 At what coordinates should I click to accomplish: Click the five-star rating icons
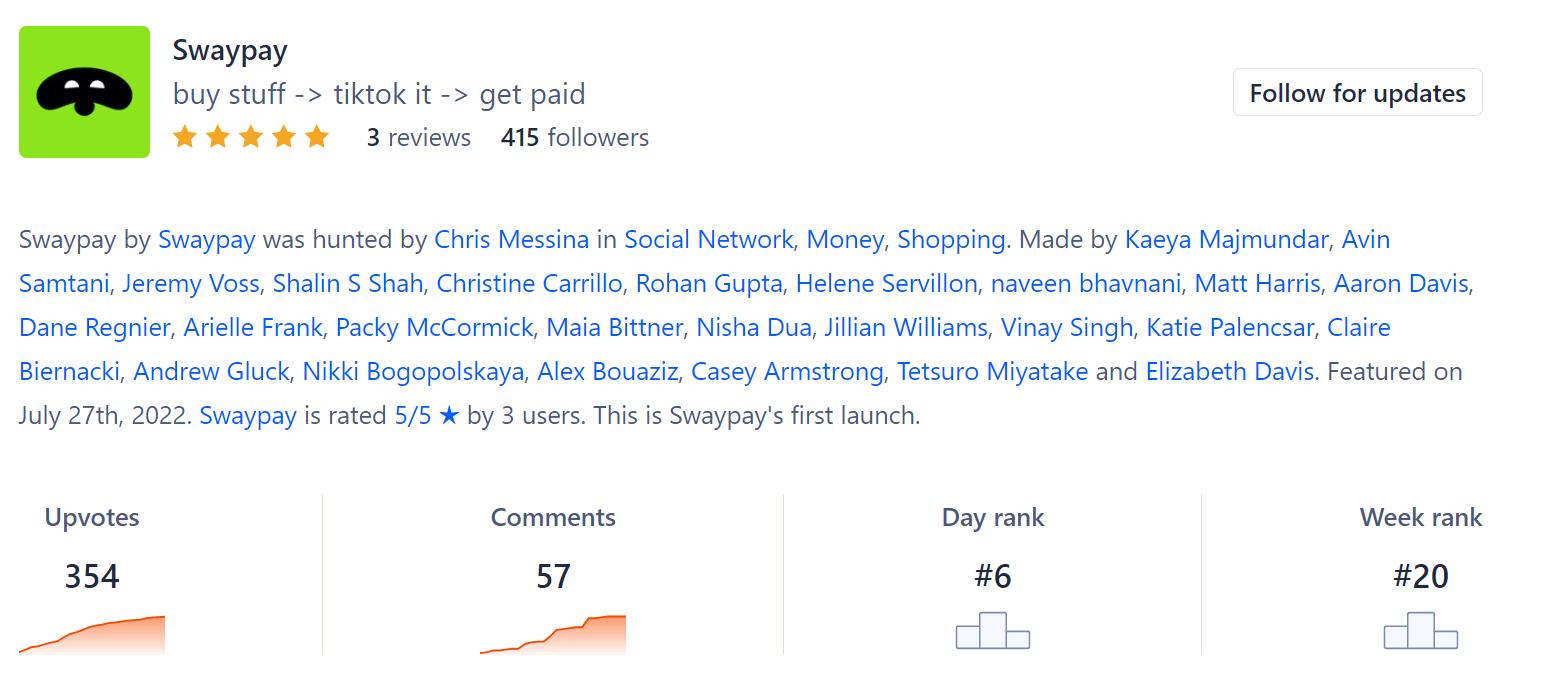tap(250, 137)
